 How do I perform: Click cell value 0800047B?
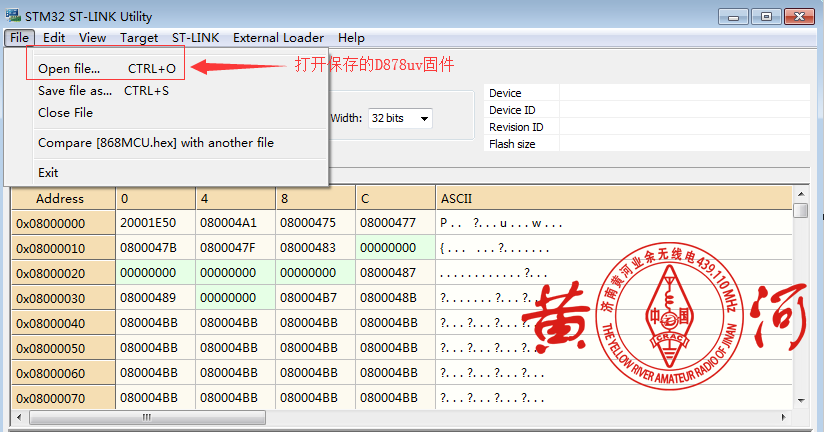(156, 248)
